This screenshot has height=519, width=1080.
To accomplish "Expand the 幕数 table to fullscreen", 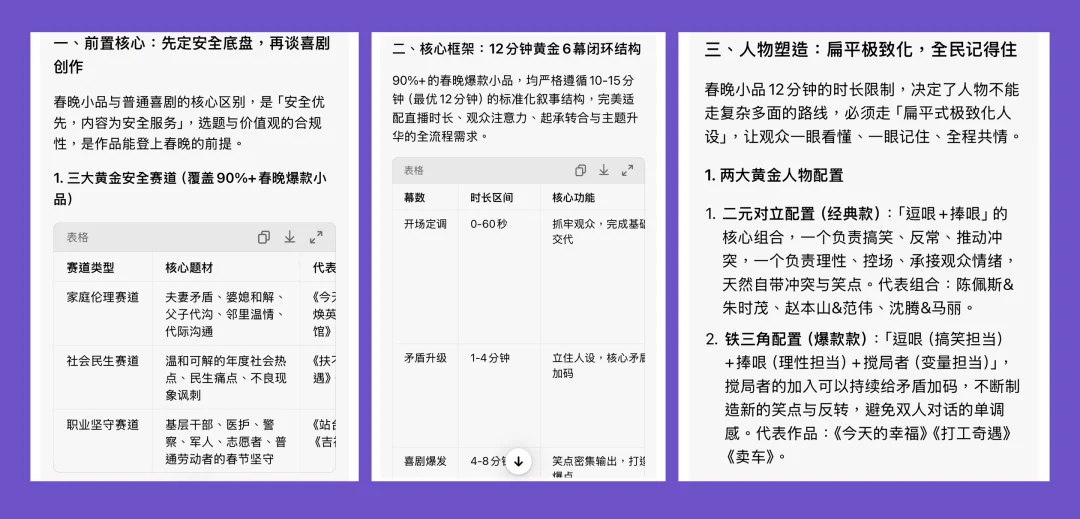I will click(x=628, y=170).
